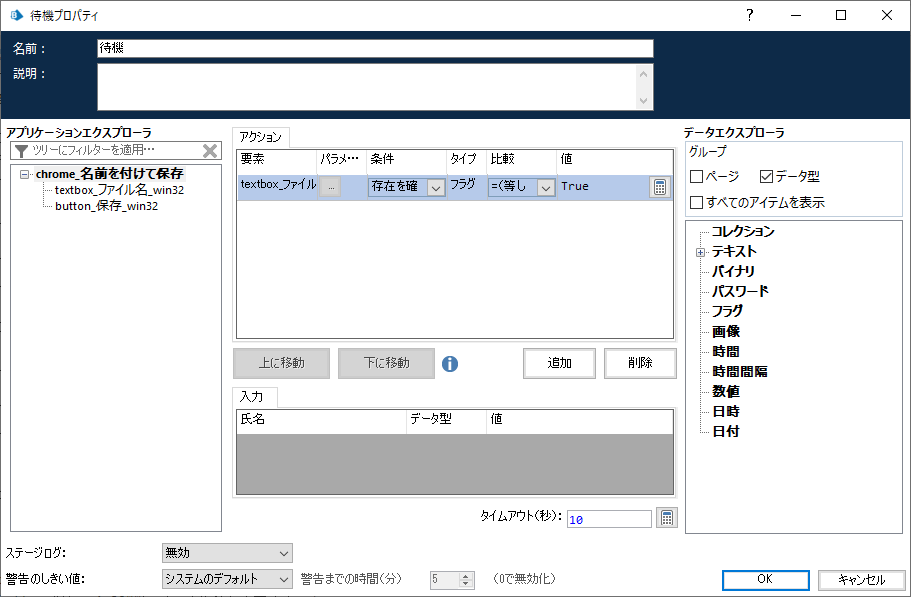Click the description scrollbar up arrow

643,74
